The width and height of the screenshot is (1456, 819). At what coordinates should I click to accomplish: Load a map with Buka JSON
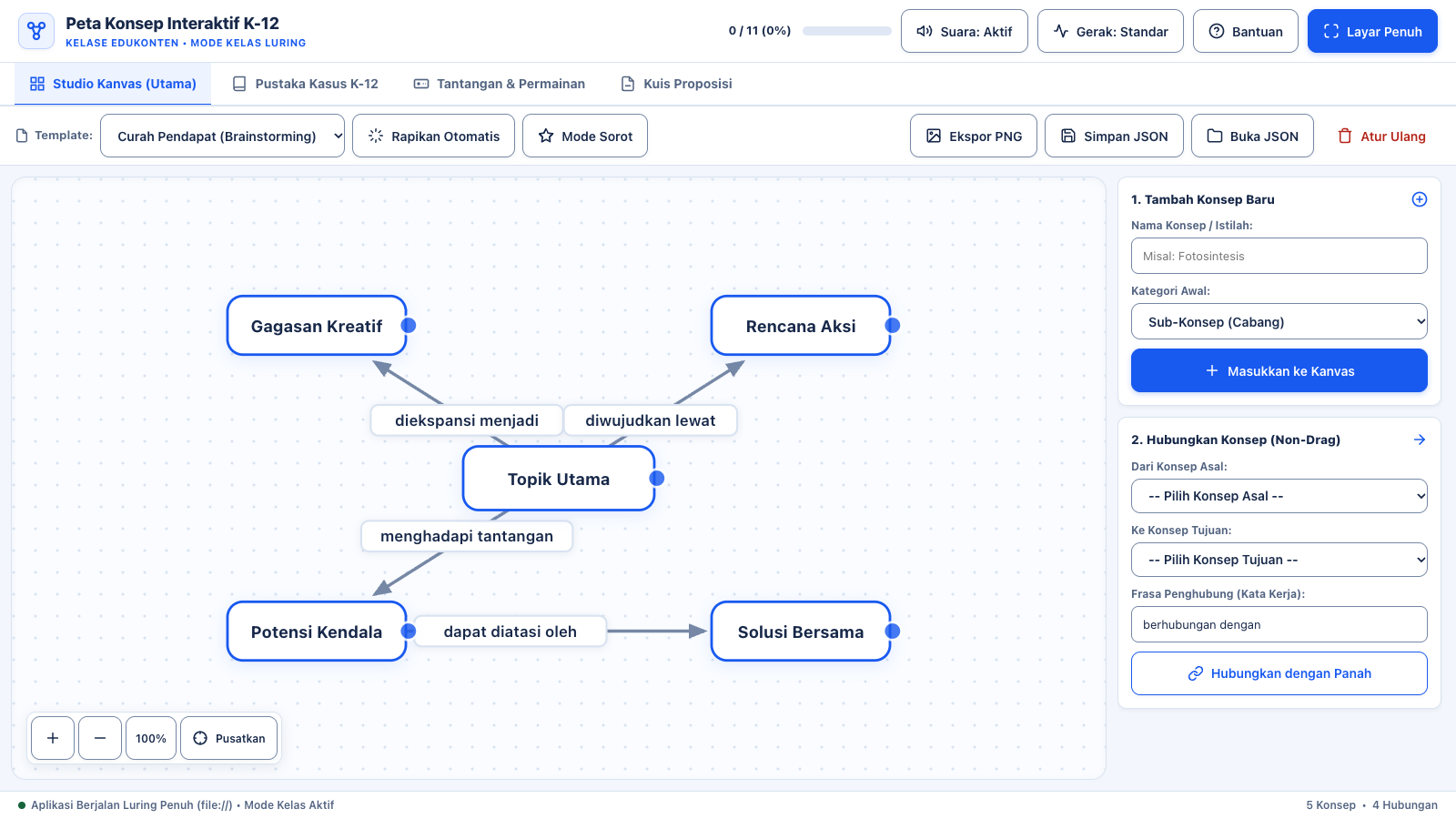point(1252,136)
